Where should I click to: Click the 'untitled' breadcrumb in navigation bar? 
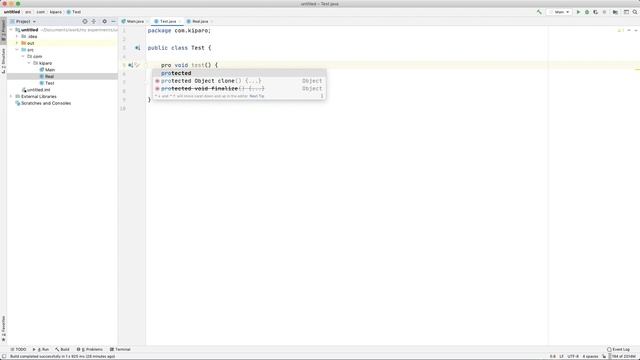[12, 12]
